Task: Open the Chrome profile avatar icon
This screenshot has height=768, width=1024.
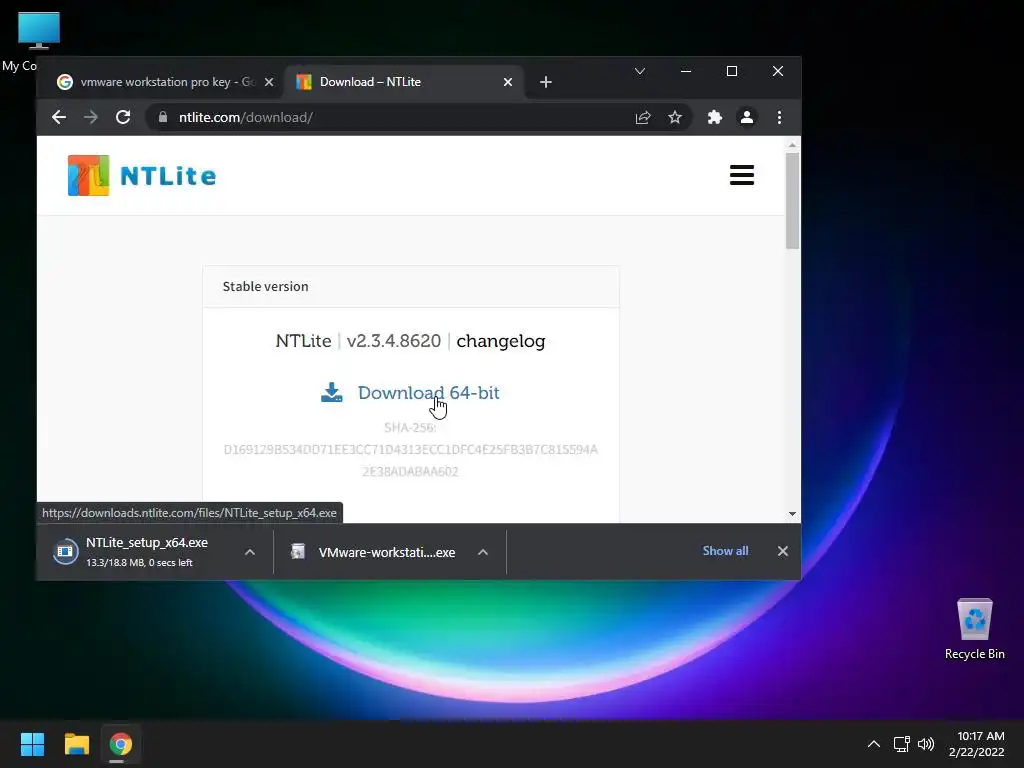Action: 746,118
